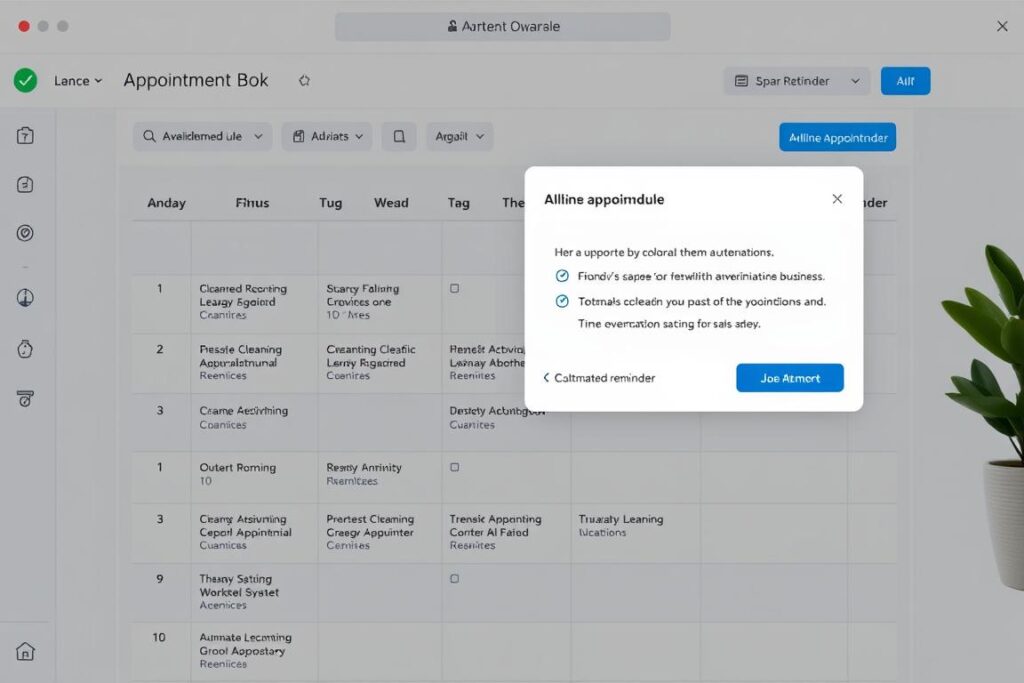
Task: Go to the home icon in sidebar
Action: pos(26,652)
